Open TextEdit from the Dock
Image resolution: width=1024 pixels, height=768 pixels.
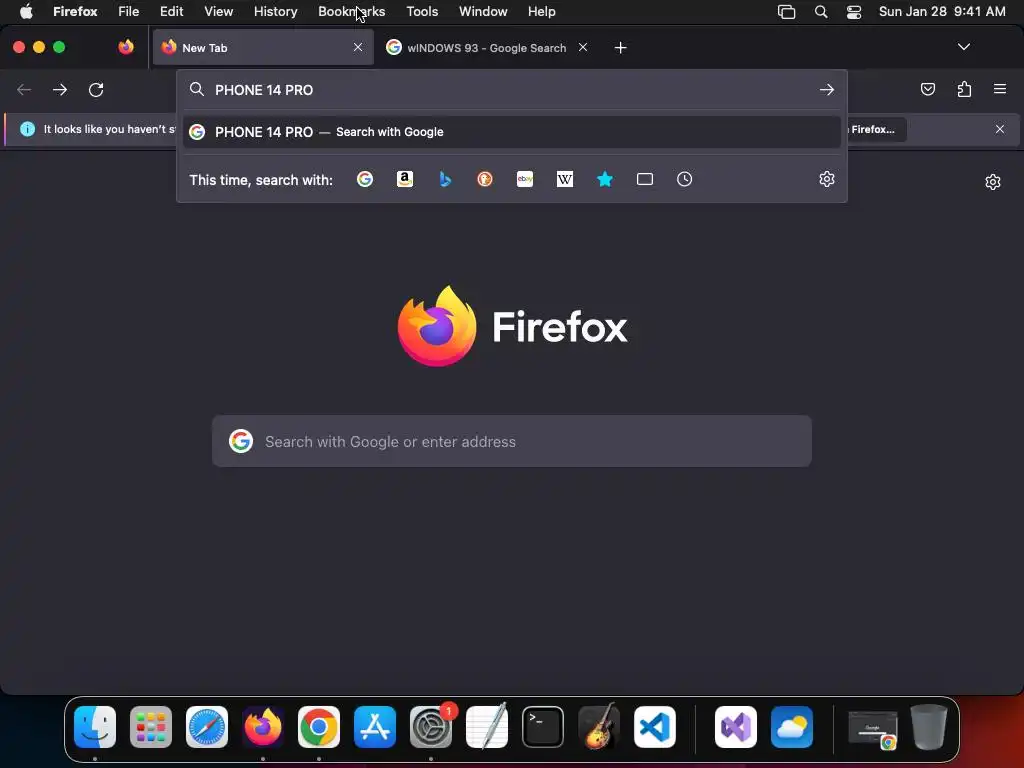(x=487, y=726)
